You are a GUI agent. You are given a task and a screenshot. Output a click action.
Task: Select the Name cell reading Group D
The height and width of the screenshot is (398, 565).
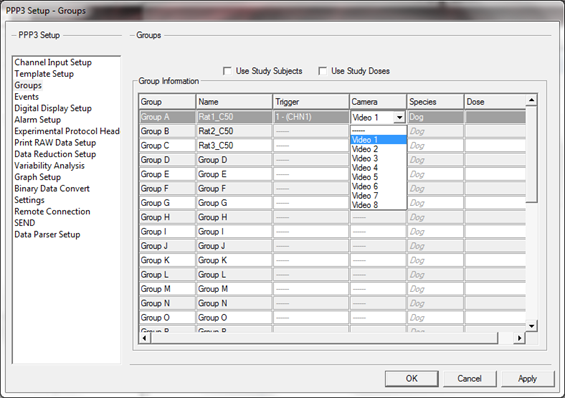coord(234,160)
